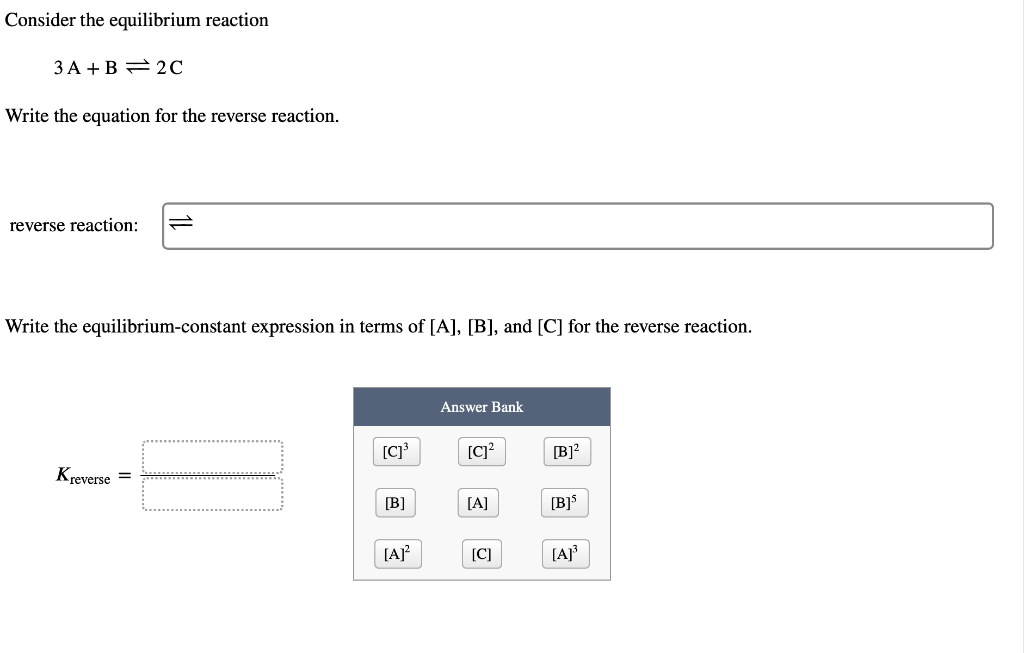
Task: Click the fraction line between the answer boxes
Action: 212,474
